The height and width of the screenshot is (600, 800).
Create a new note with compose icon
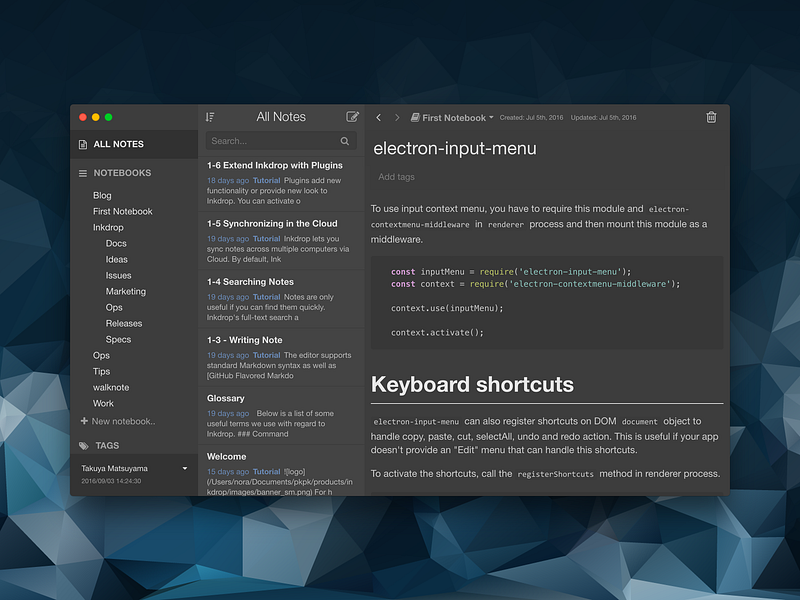coord(352,117)
